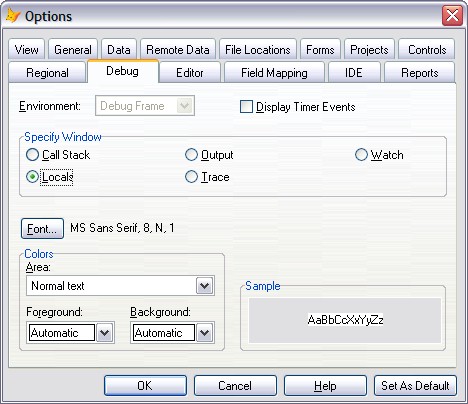This screenshot has width=468, height=404.
Task: Choose the Output window option
Action: [x=191, y=155]
